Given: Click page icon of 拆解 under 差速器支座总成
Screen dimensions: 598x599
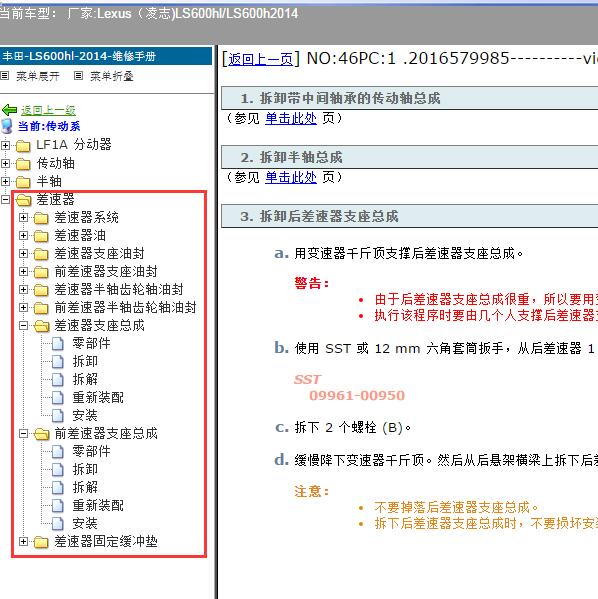Looking at the screenshot, I should (x=58, y=379).
